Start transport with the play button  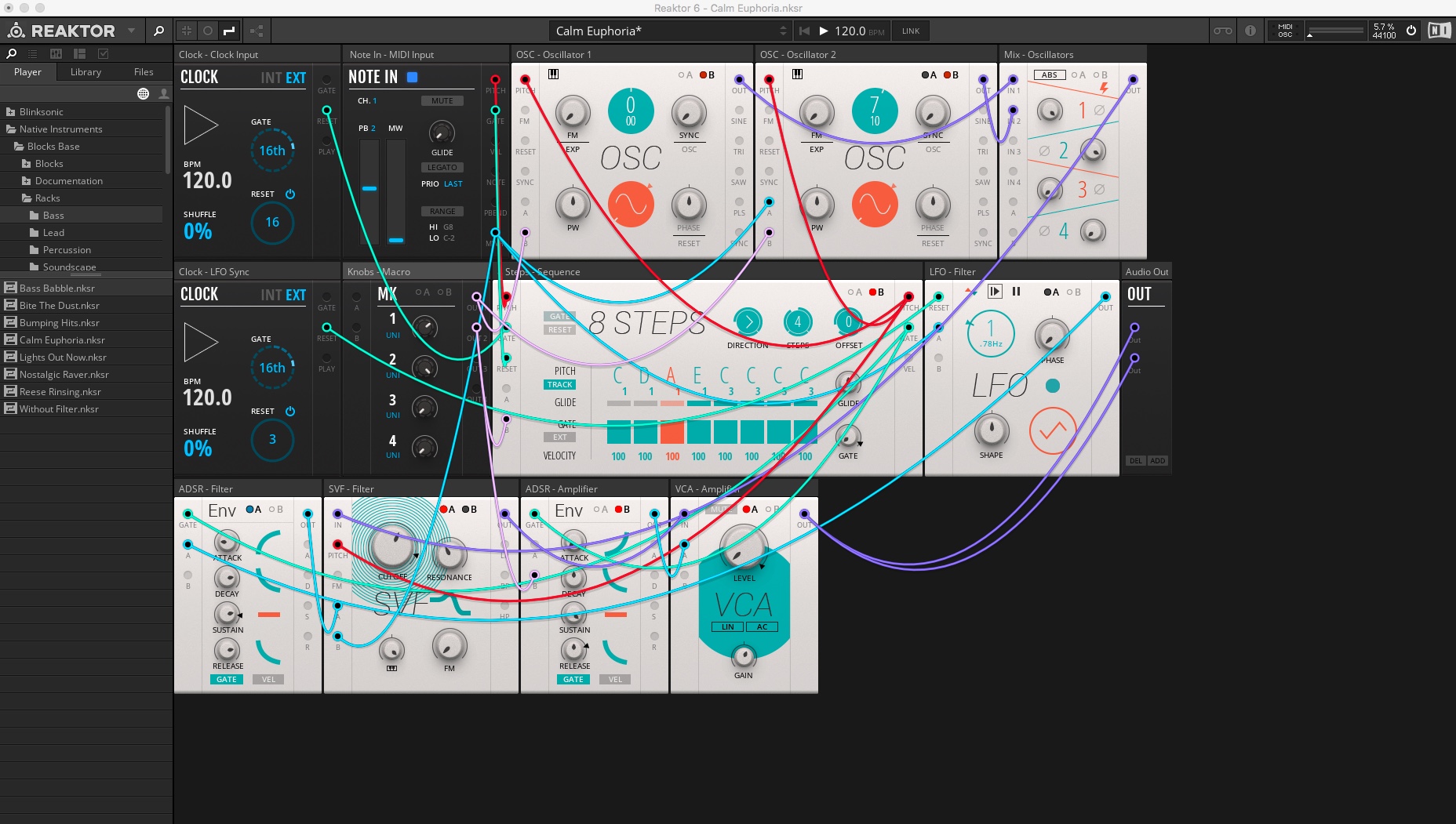[x=824, y=31]
